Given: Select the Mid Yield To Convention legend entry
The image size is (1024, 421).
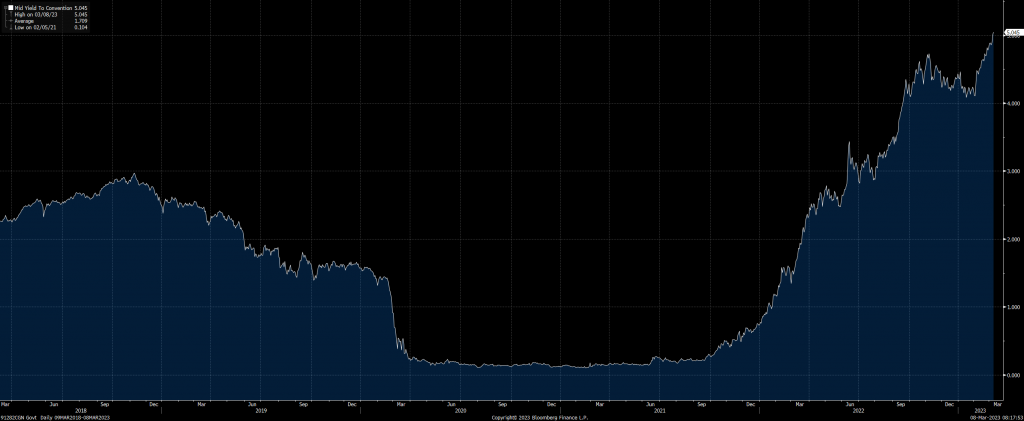Looking at the screenshot, I should pyautogui.click(x=42, y=7).
